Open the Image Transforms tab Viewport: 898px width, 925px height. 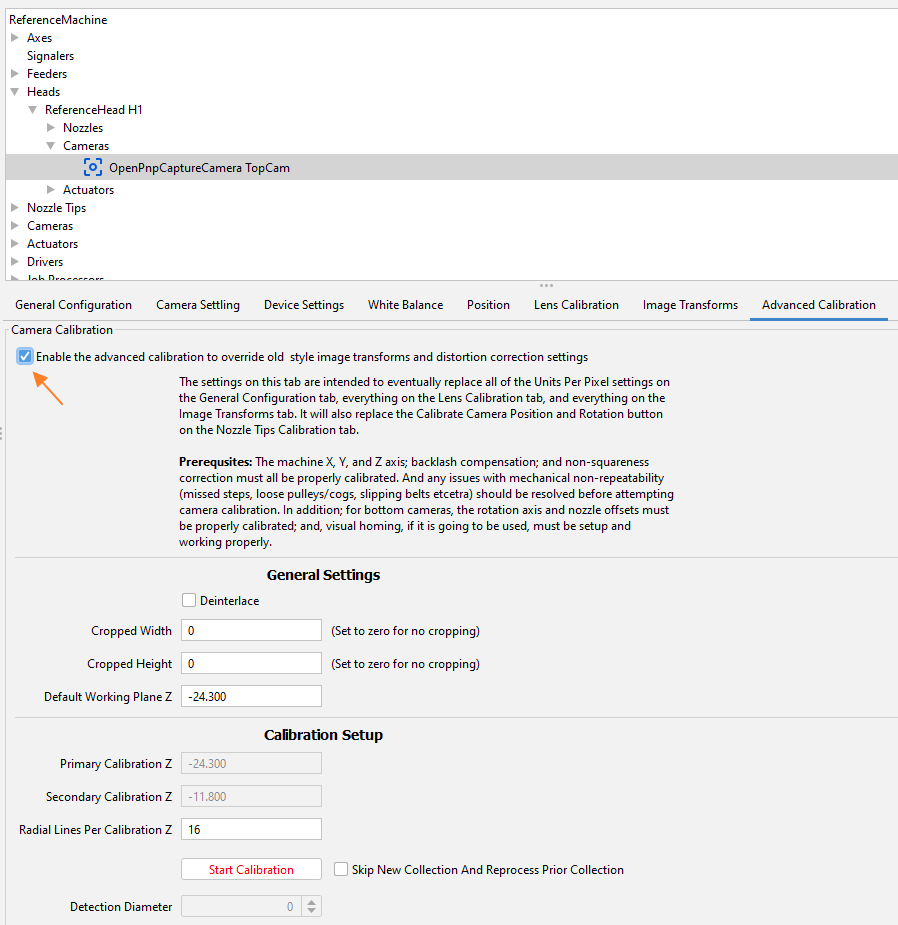(690, 305)
